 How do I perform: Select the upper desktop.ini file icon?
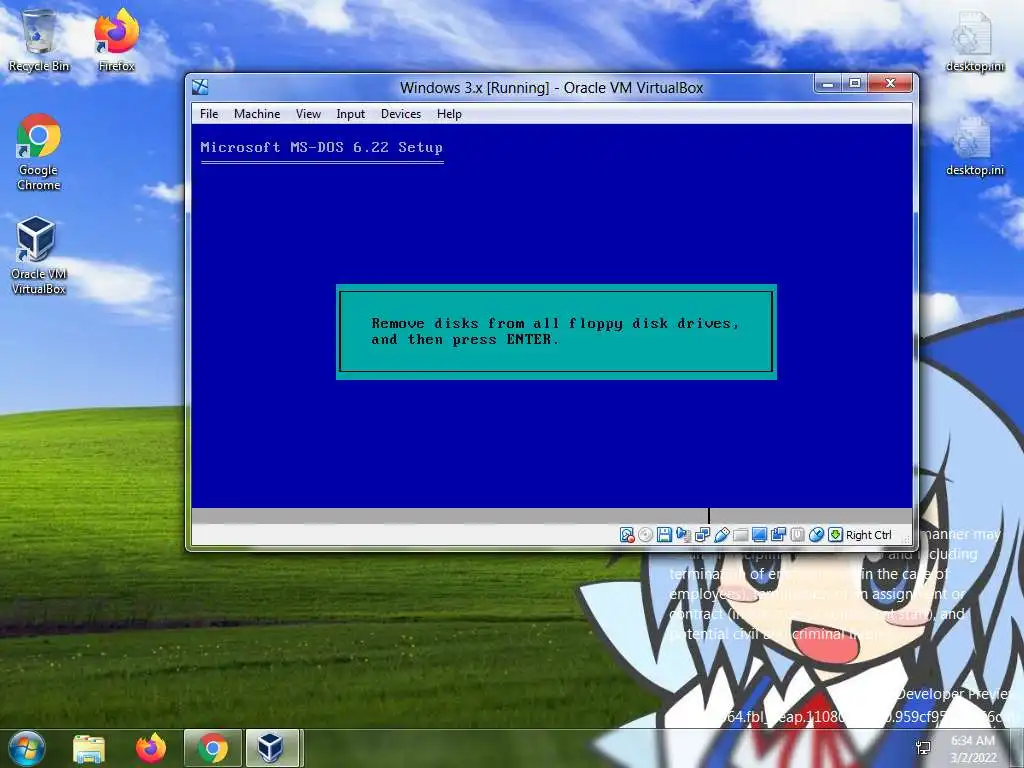click(x=974, y=42)
